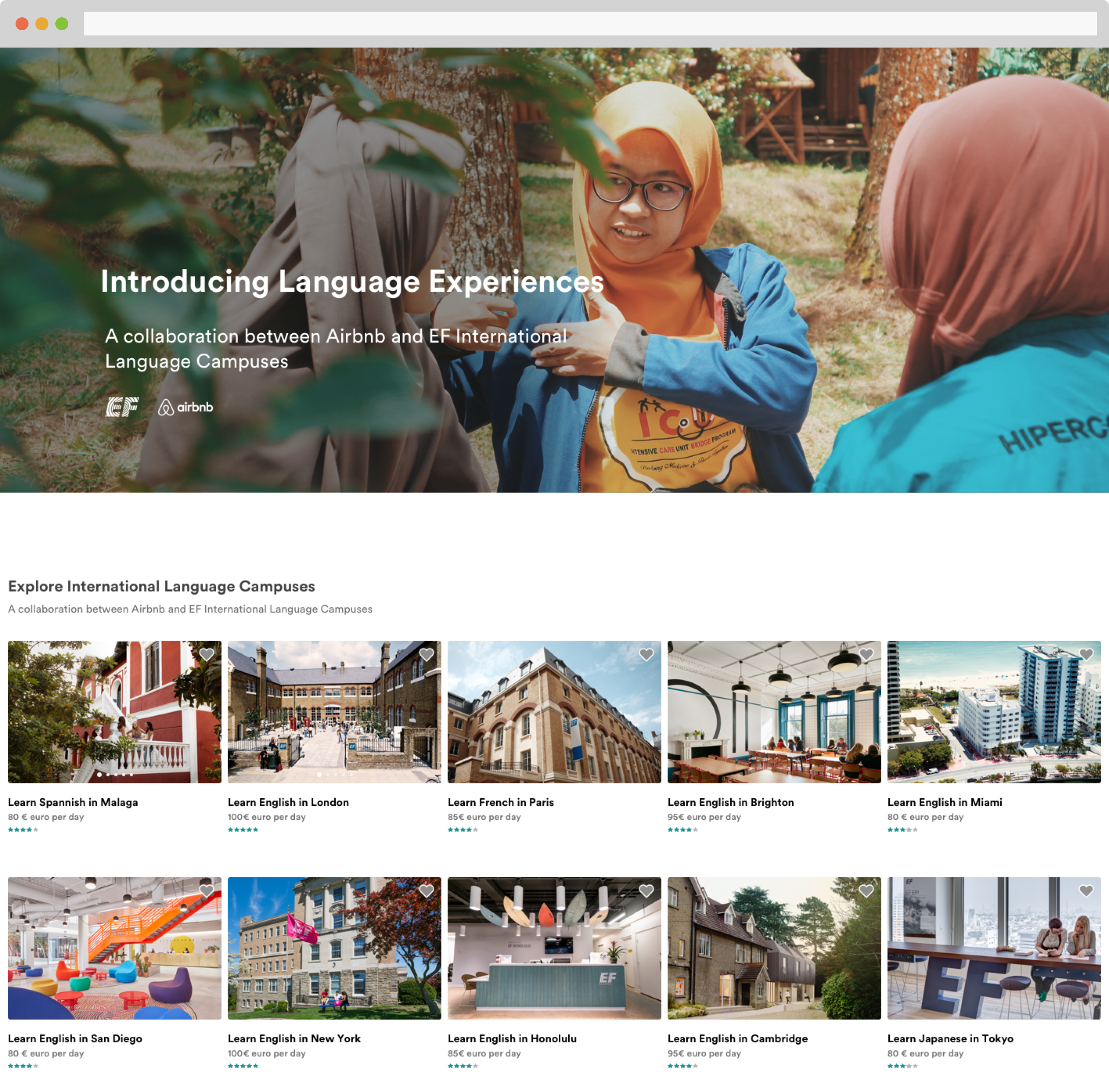The width and height of the screenshot is (1109, 1092).
Task: Click the star rating under Brighton listing
Action: (682, 829)
